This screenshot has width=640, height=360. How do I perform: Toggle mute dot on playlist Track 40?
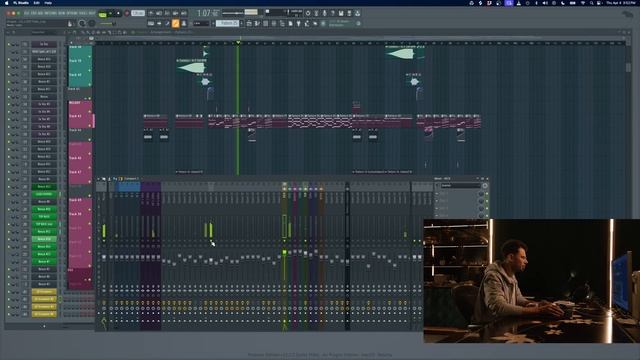[x=89, y=84]
